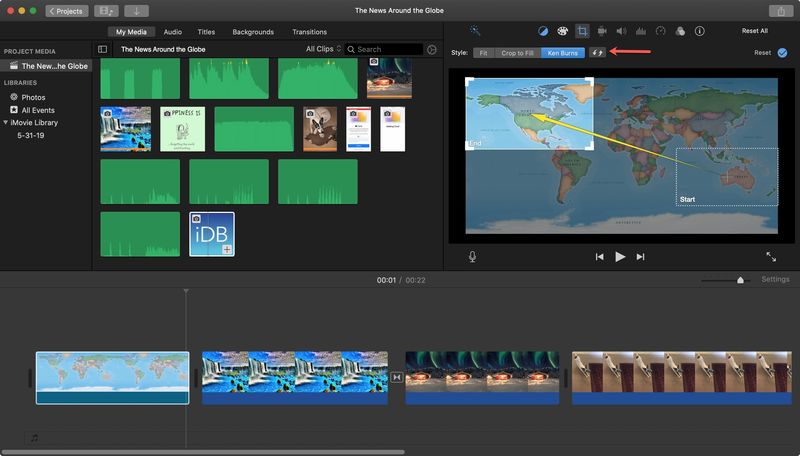The width and height of the screenshot is (800, 456).
Task: Select the Fit crop style
Action: click(484, 53)
